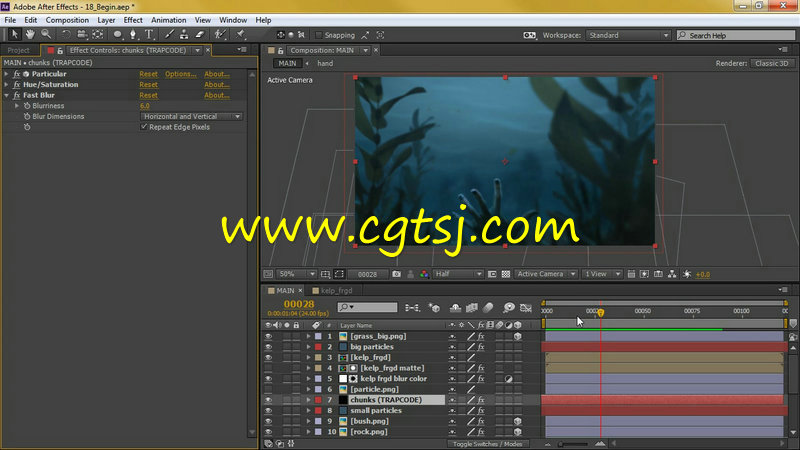Select the Unified Camera tool
Screen dimensions: 800x450
click(82, 35)
